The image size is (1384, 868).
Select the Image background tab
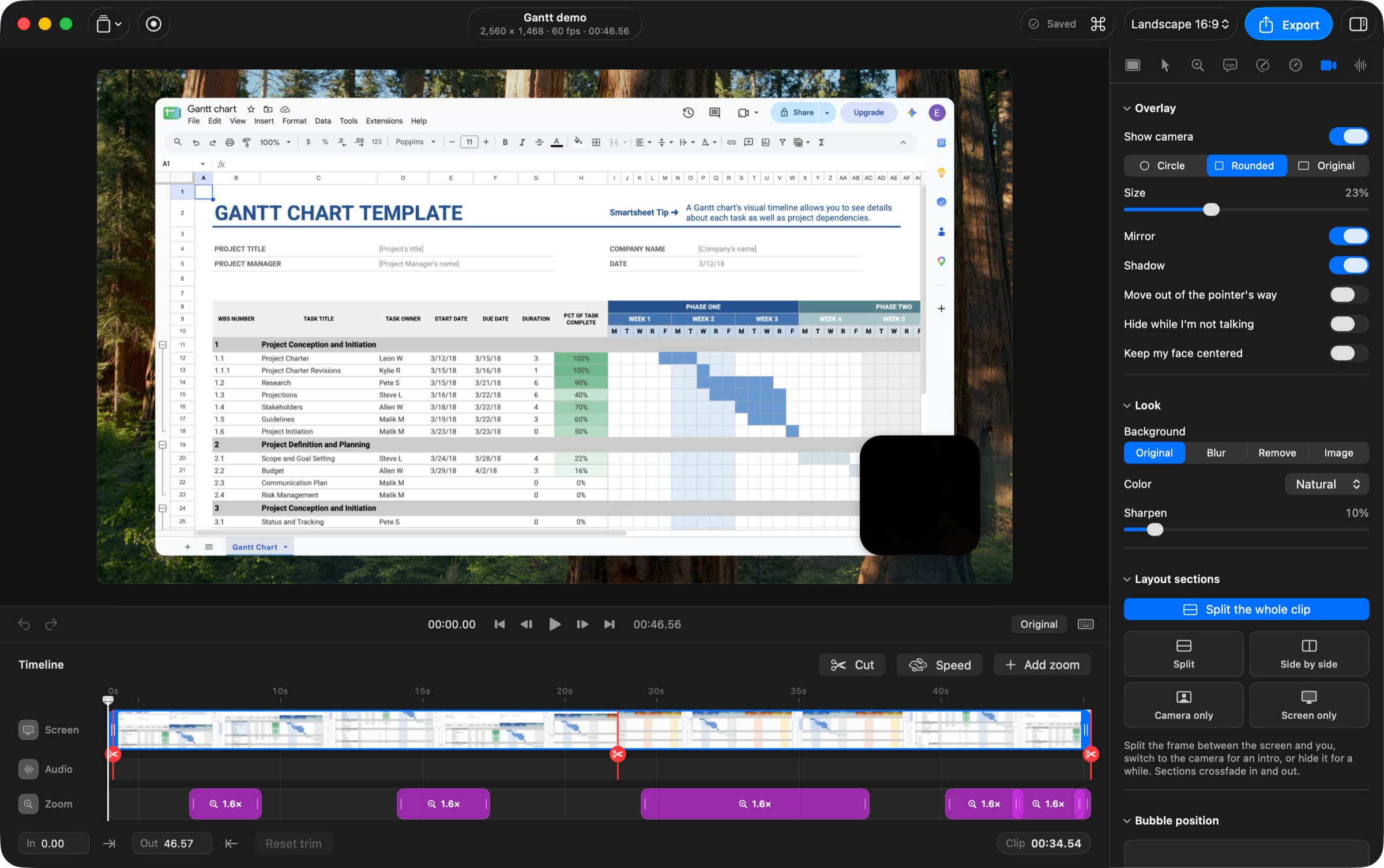[1338, 453]
